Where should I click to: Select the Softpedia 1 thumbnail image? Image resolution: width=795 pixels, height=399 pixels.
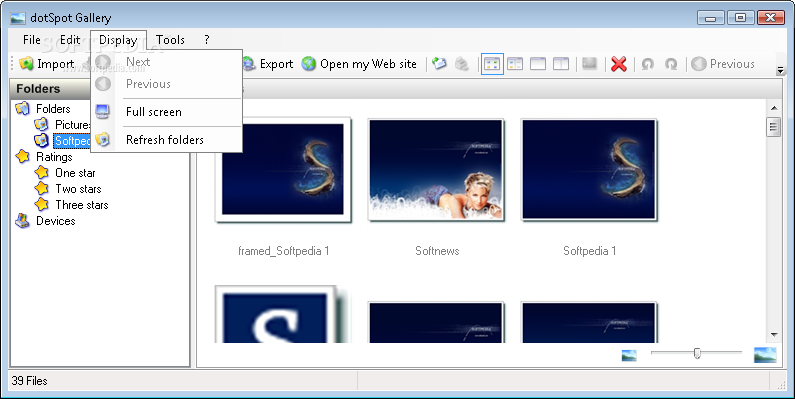pyautogui.click(x=589, y=170)
